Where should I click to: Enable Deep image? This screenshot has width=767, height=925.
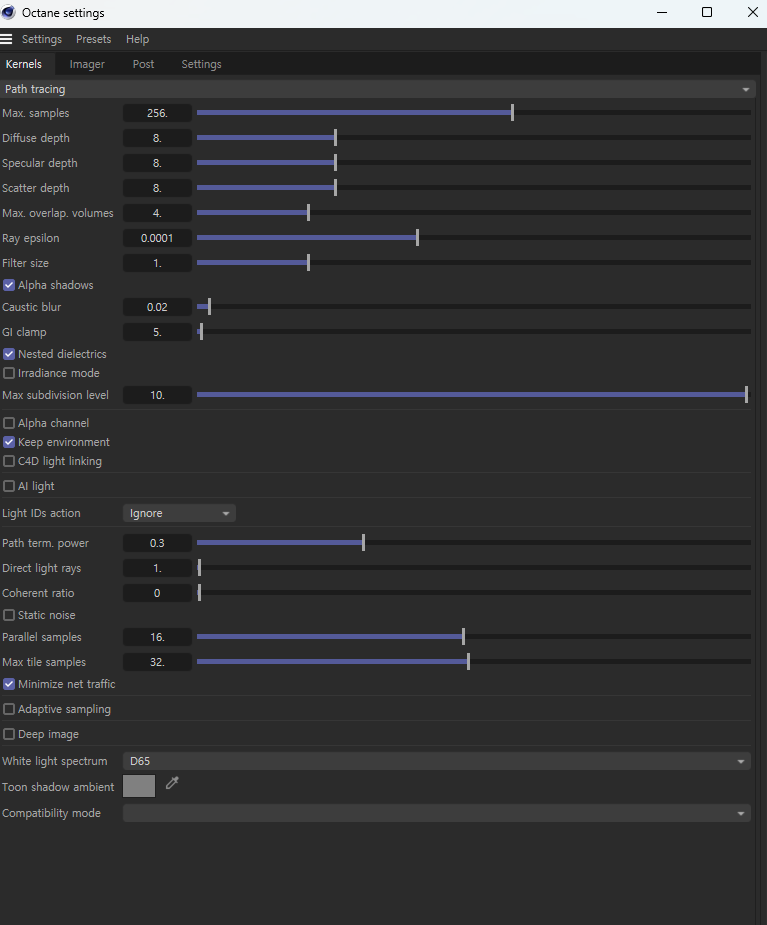(9, 734)
